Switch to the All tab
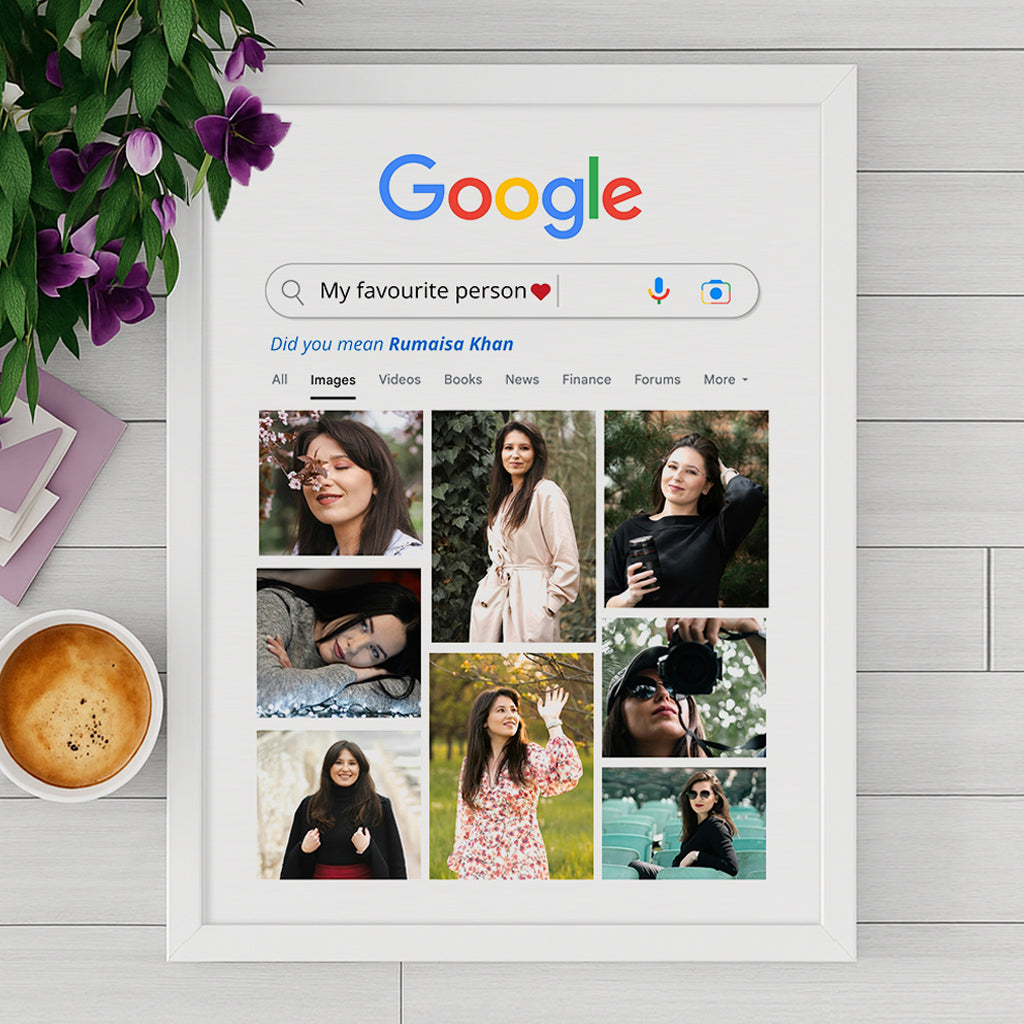 (x=280, y=380)
